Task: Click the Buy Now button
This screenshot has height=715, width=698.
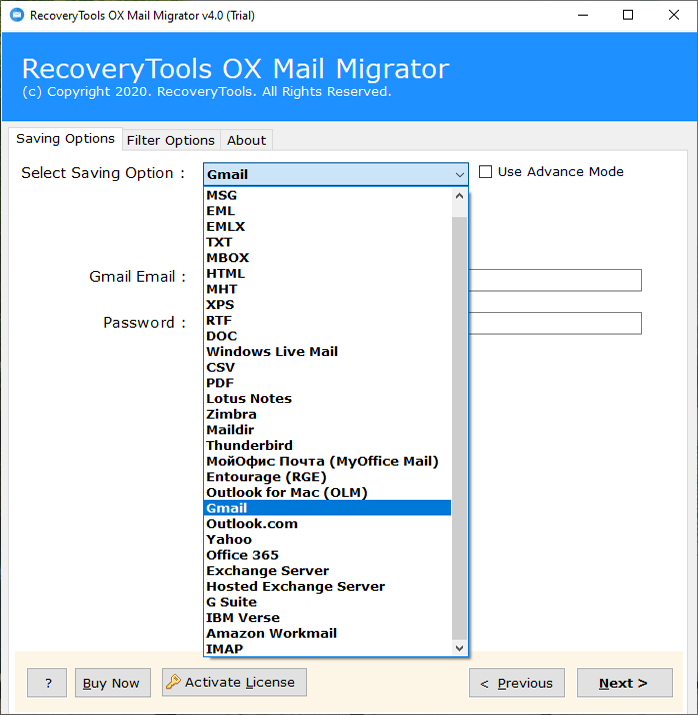Action: point(113,683)
